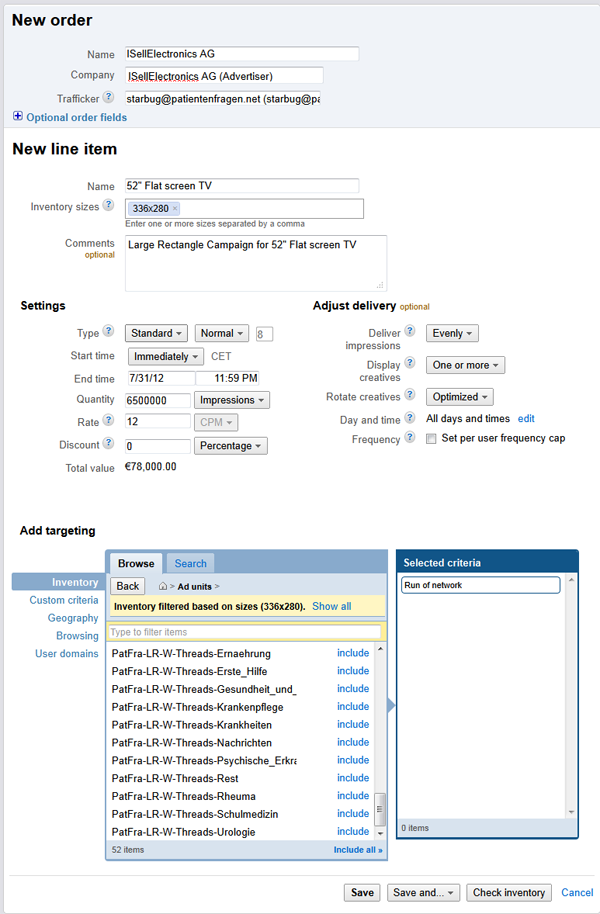Screen dimensions: 600x914
Task: Expand Optional order fields plus icon
Action: [18, 117]
